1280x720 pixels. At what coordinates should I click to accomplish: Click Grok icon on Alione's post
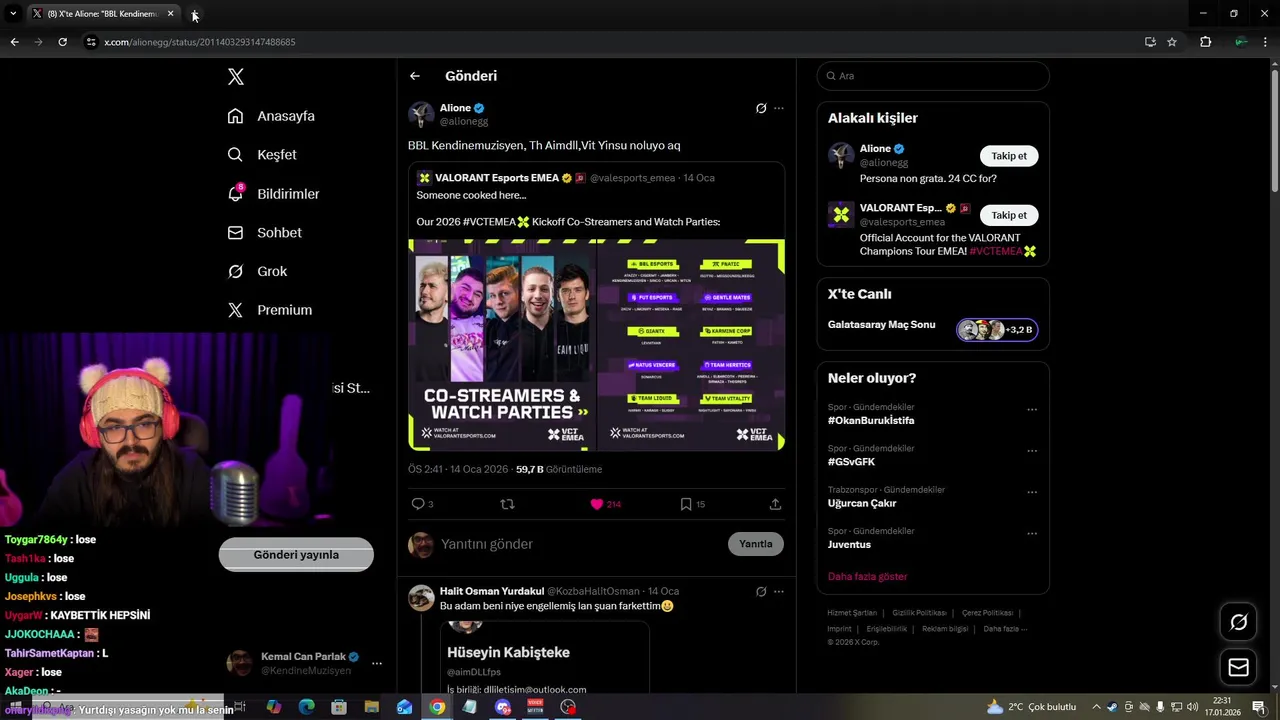pos(761,108)
